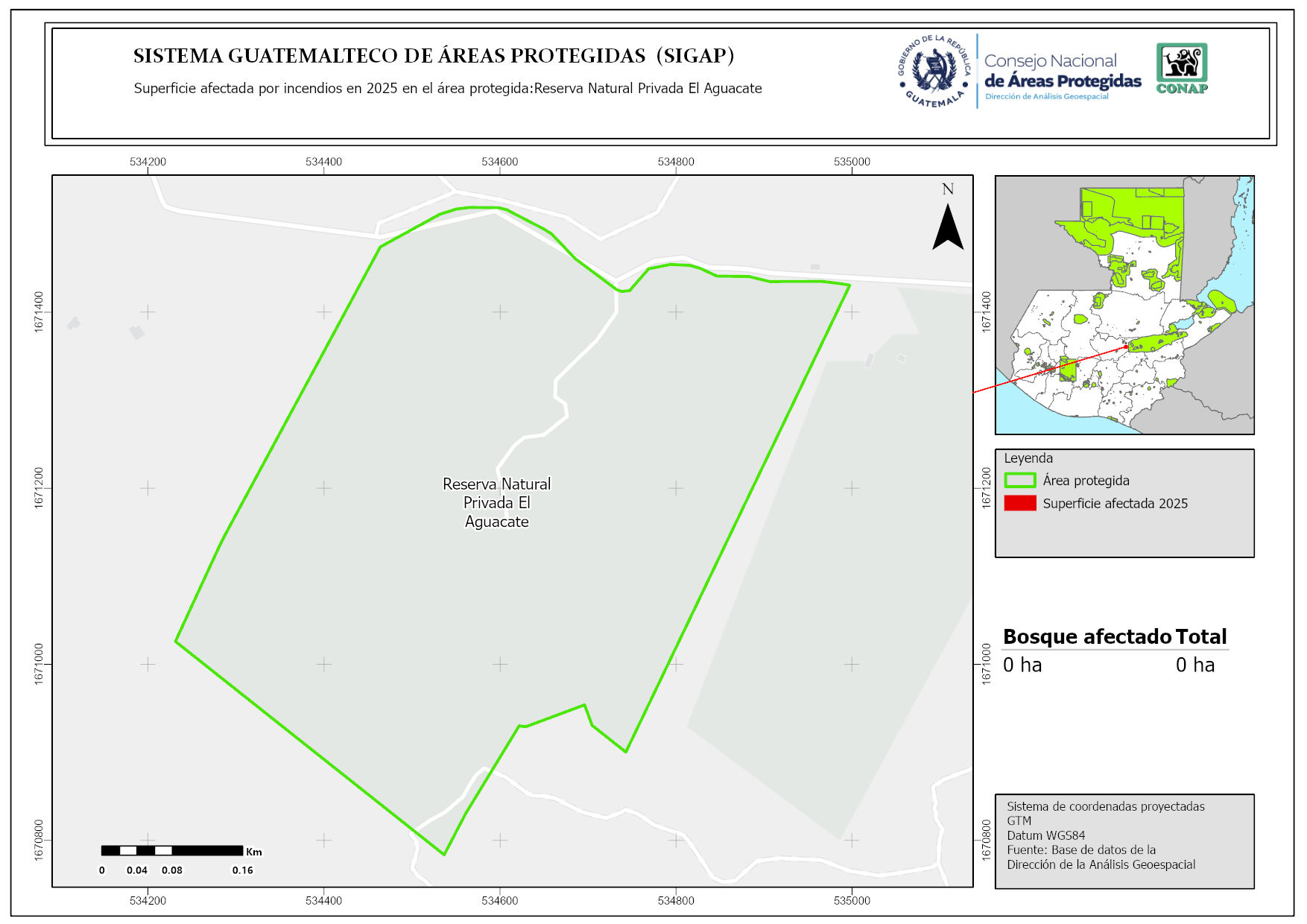Click the Datum WGS84 text line
Image resolution: width=1307 pixels, height=924 pixels.
[x=1045, y=835]
